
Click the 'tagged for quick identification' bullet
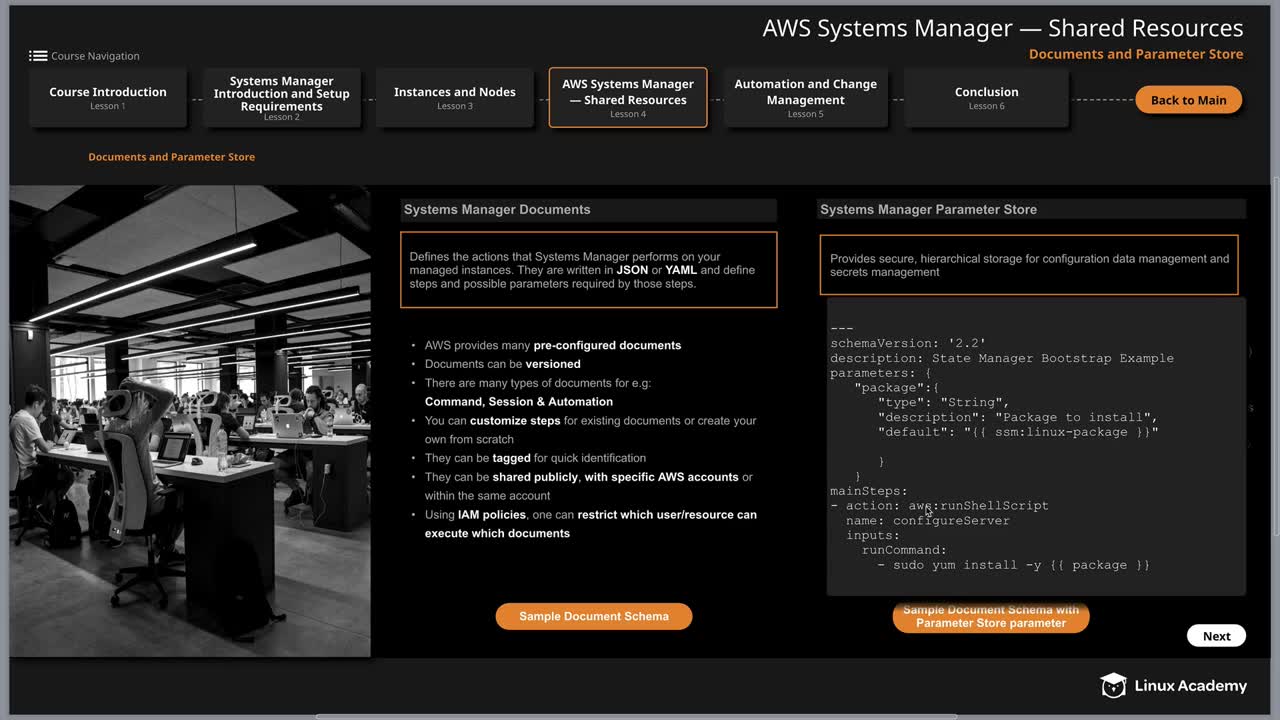(536, 458)
